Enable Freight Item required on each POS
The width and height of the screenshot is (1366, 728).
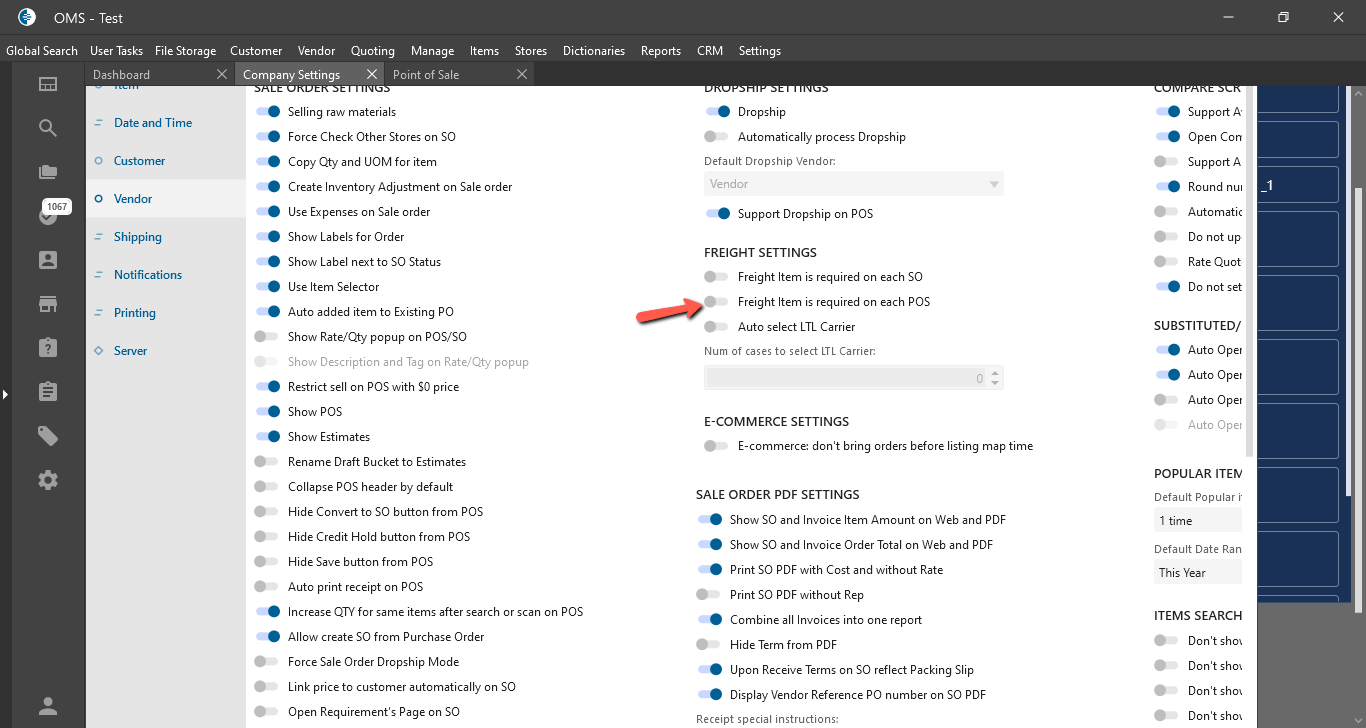716,302
